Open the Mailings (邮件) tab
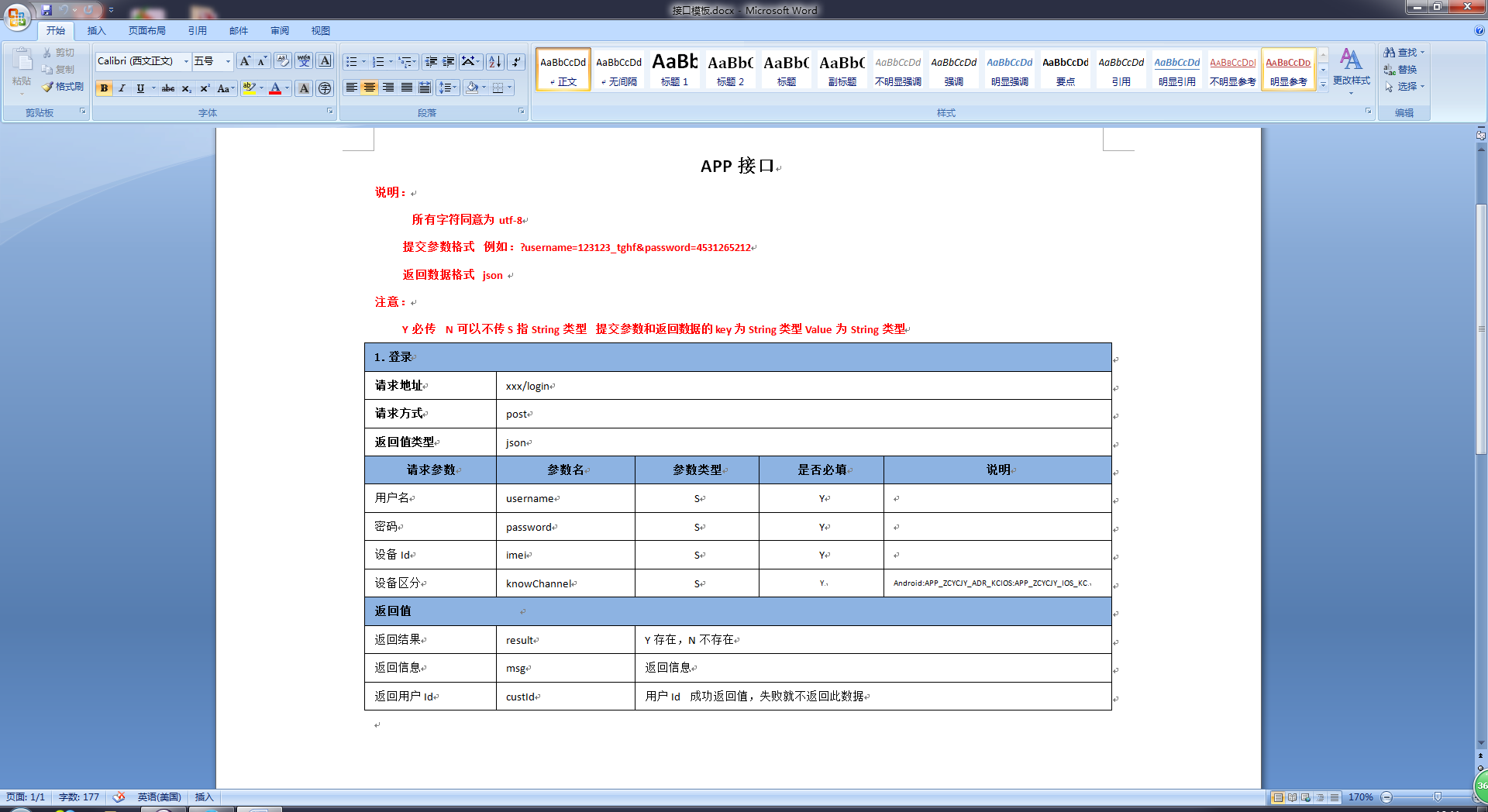 pyautogui.click(x=239, y=31)
